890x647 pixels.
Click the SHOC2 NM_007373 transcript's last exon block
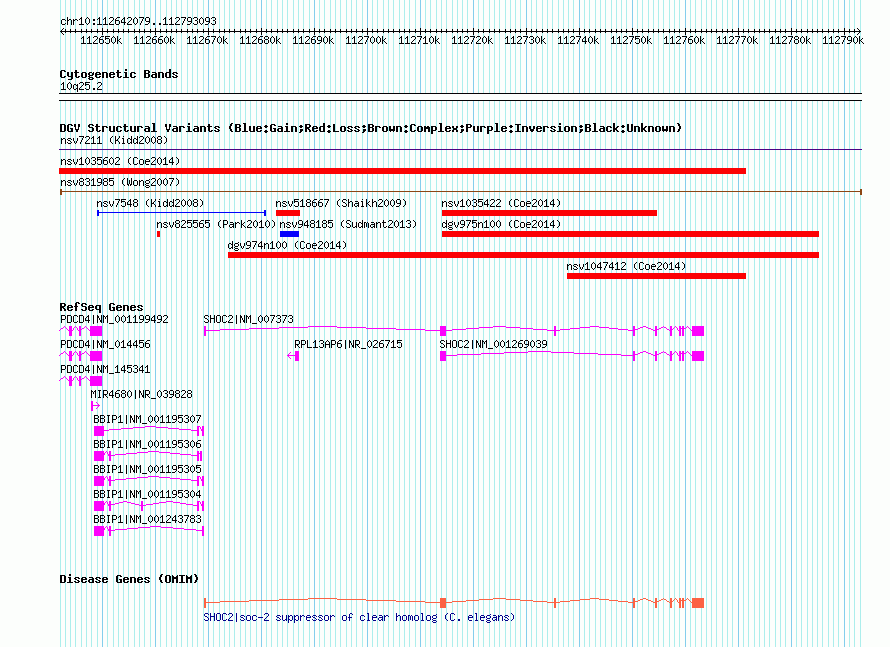pyautogui.click(x=698, y=331)
